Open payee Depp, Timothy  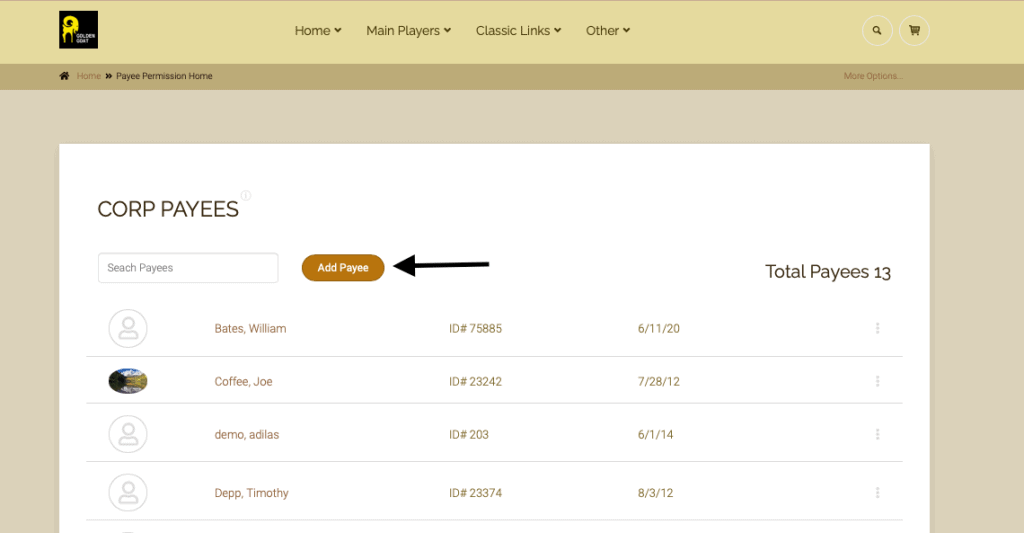[251, 493]
